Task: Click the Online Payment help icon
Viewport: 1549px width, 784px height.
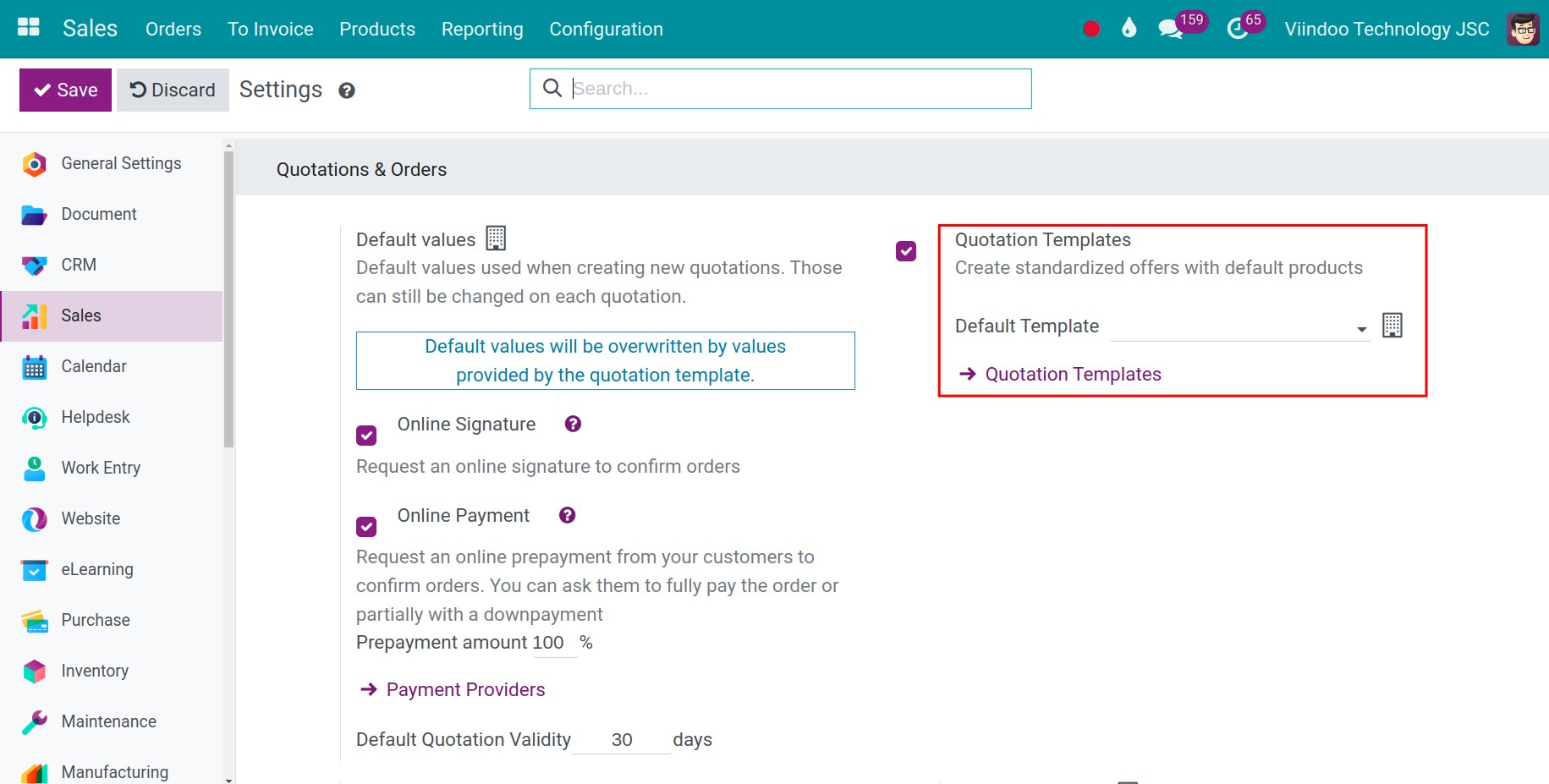Action: tap(567, 515)
